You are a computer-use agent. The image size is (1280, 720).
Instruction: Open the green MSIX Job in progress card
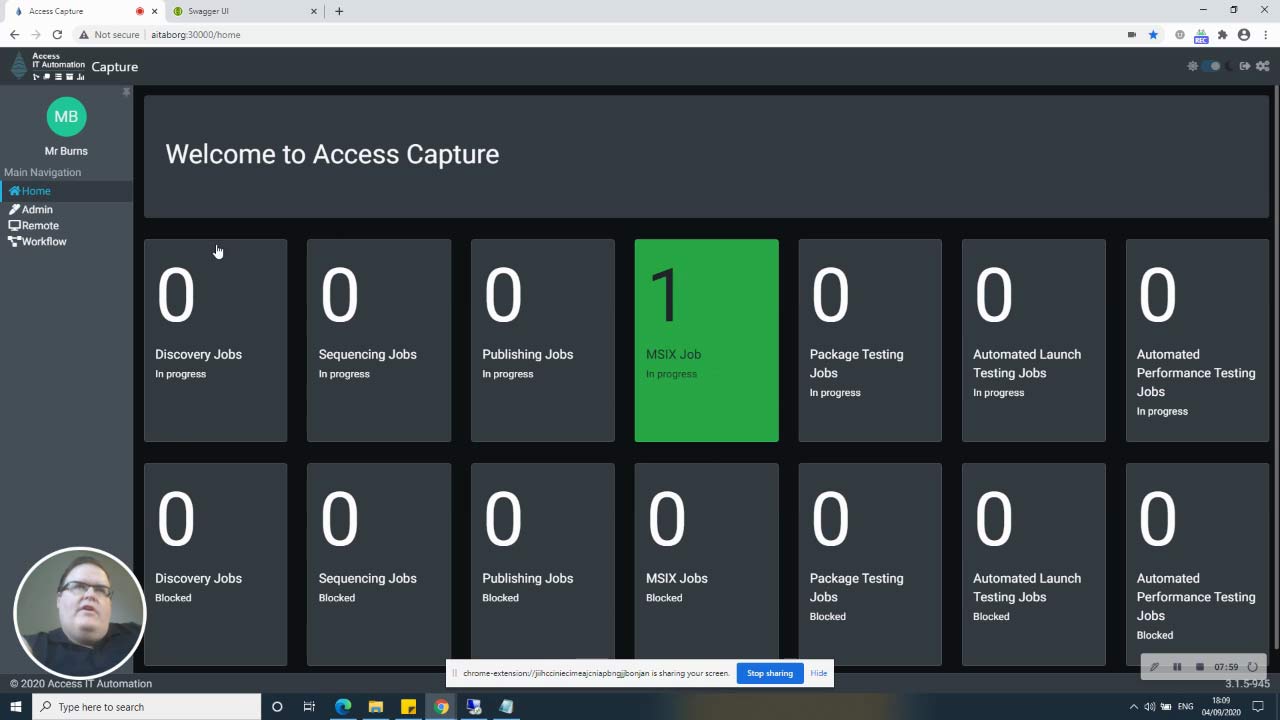[706, 340]
